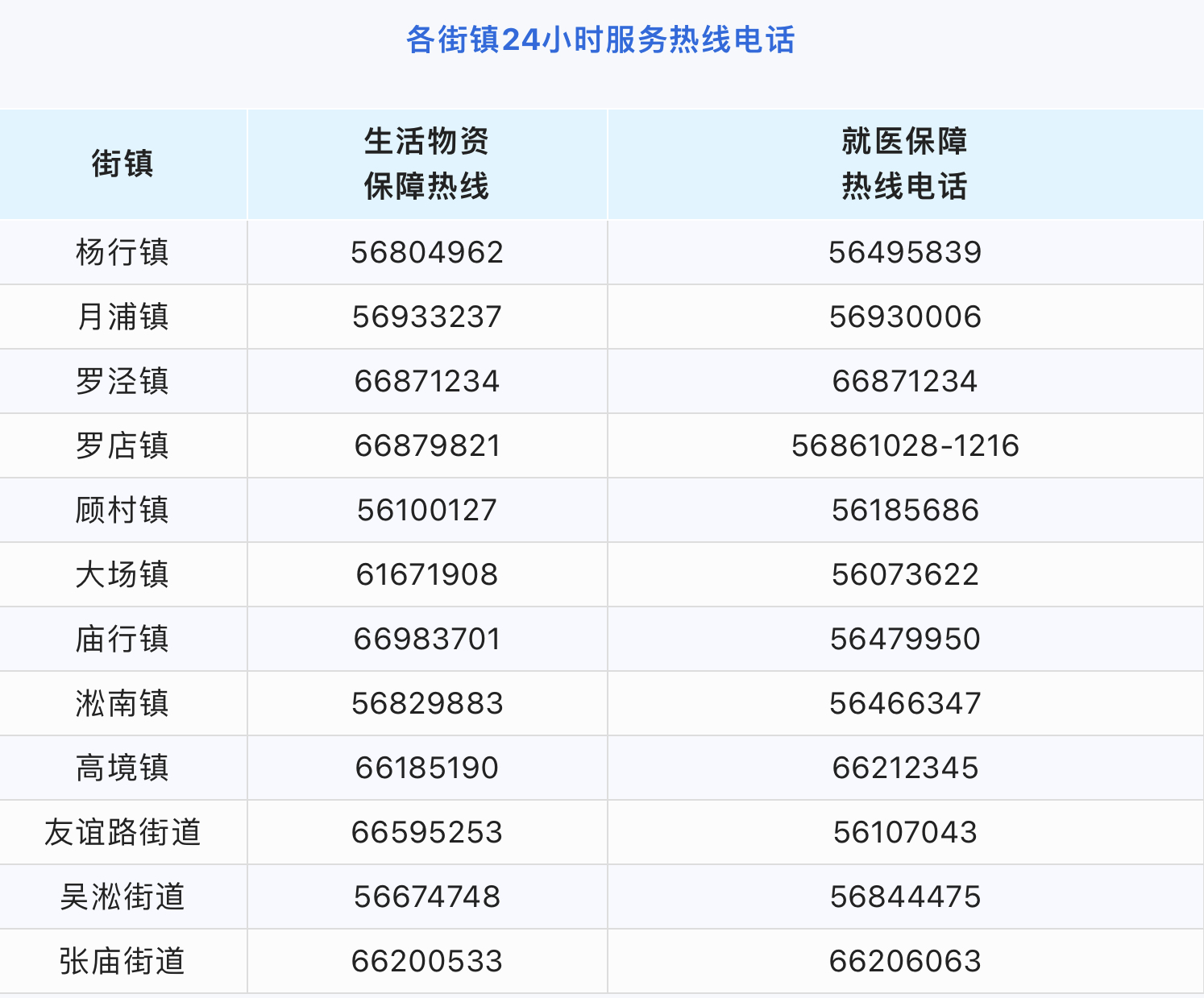This screenshot has height=998, width=1204.
Task: Click phone number 61671908
Action: click(x=427, y=574)
